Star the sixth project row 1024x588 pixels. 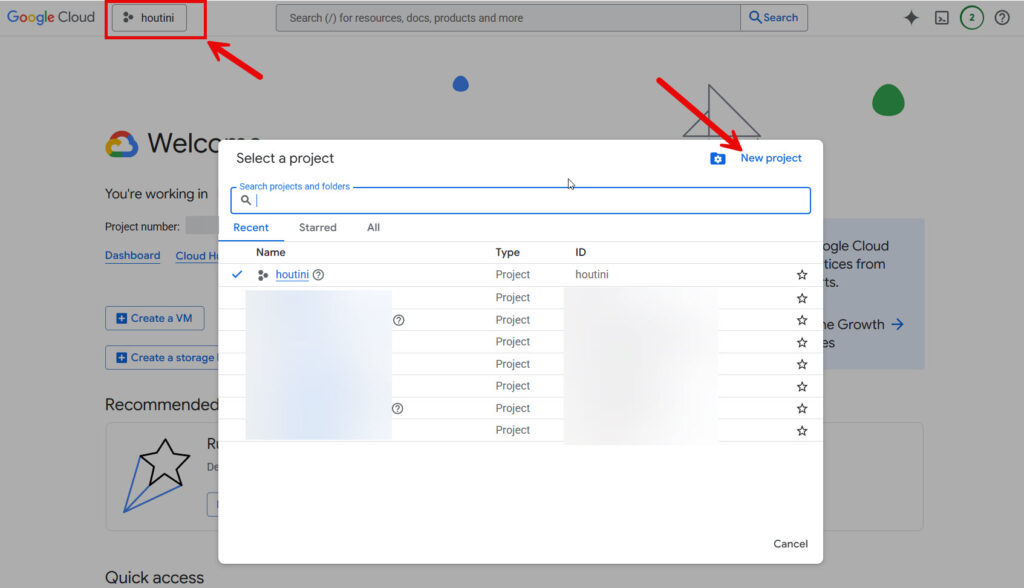coord(802,386)
